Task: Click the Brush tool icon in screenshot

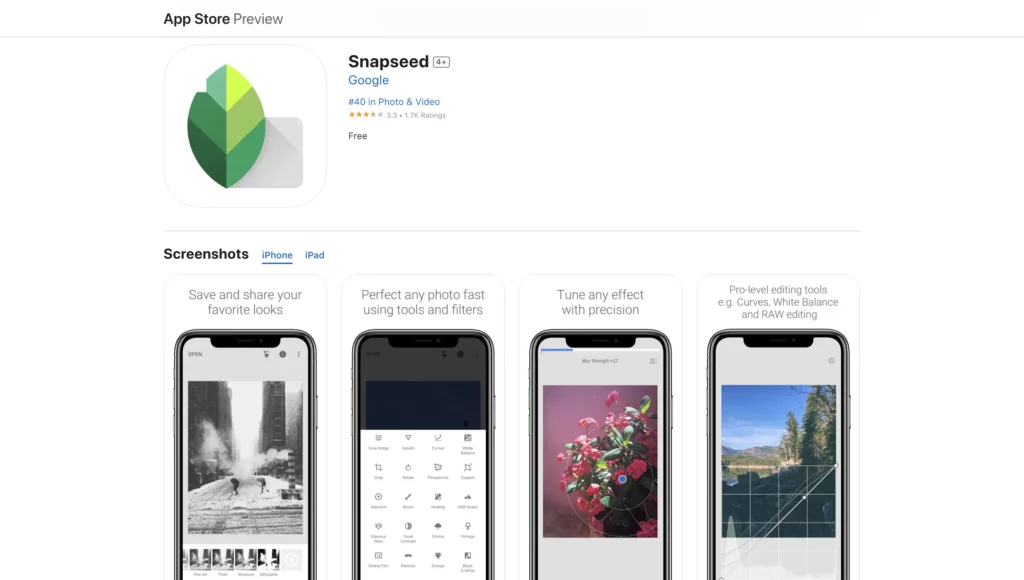Action: coord(408,497)
